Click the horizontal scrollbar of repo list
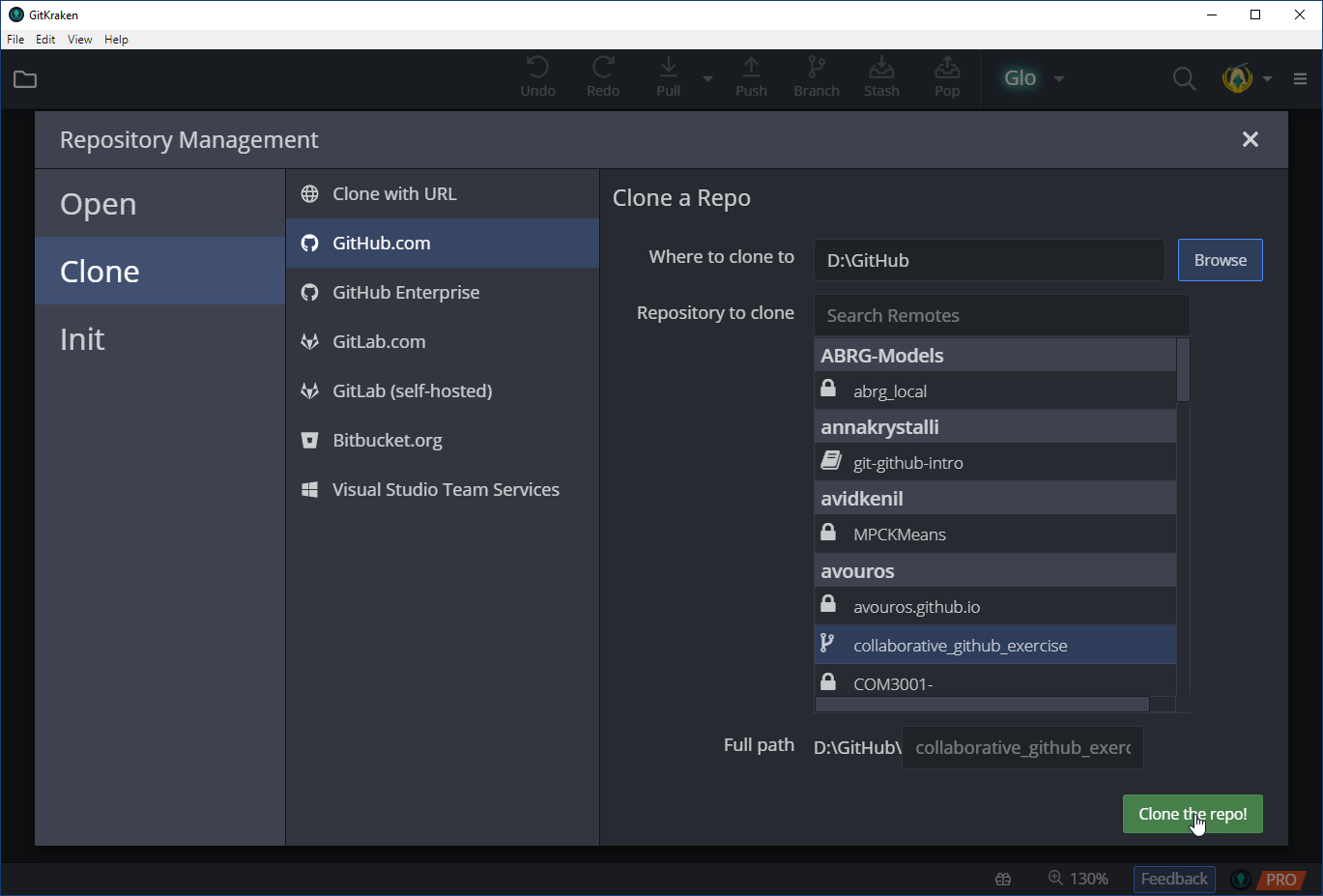Viewport: 1323px width, 896px height. (x=982, y=705)
